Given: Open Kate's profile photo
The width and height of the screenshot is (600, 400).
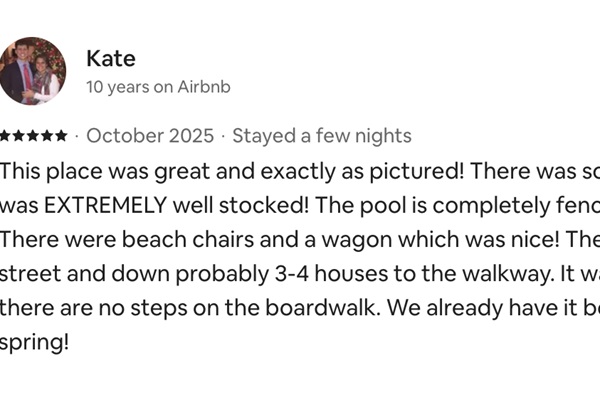Looking at the screenshot, I should (x=32, y=71).
